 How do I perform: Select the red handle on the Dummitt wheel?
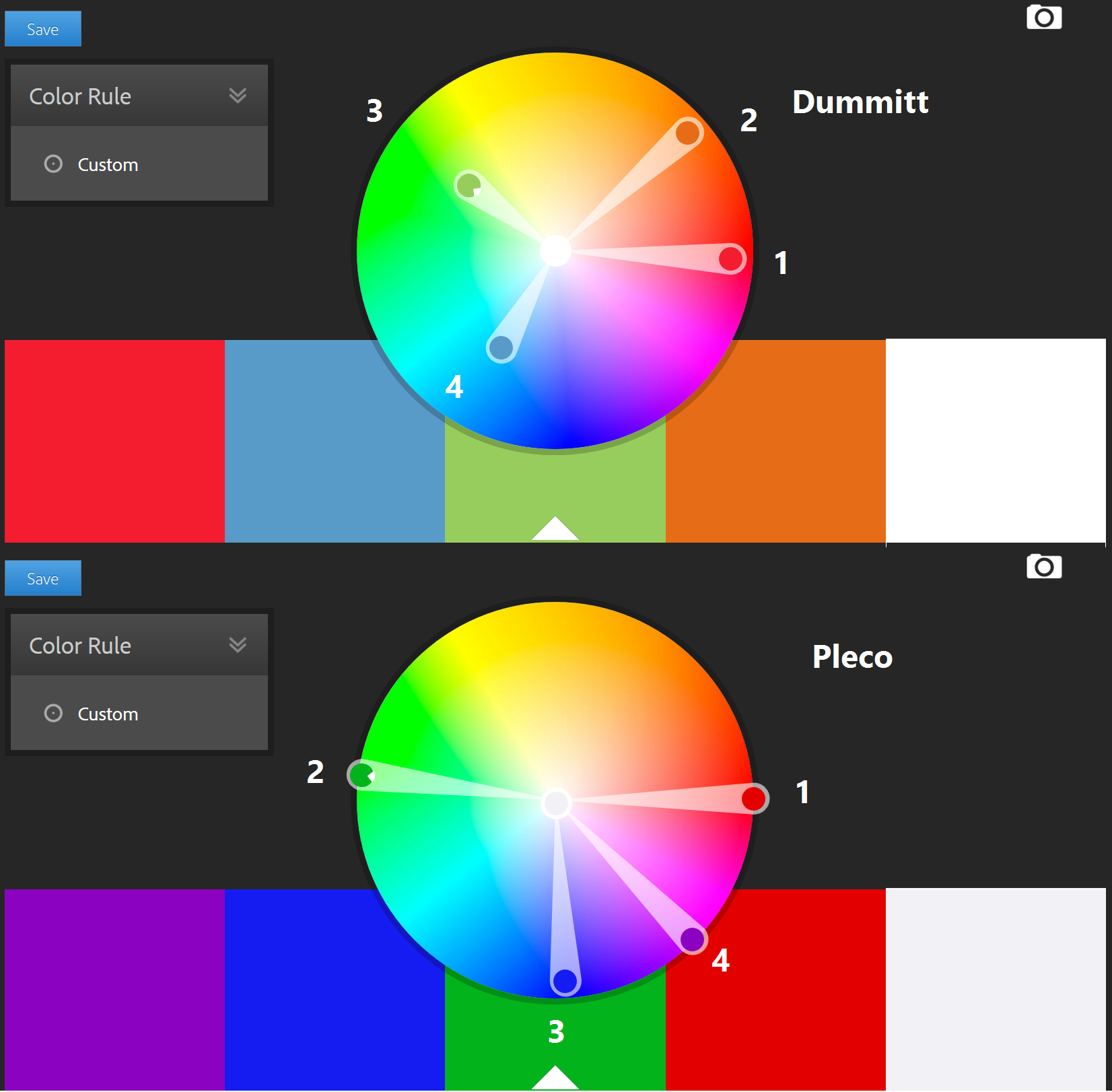[730, 259]
